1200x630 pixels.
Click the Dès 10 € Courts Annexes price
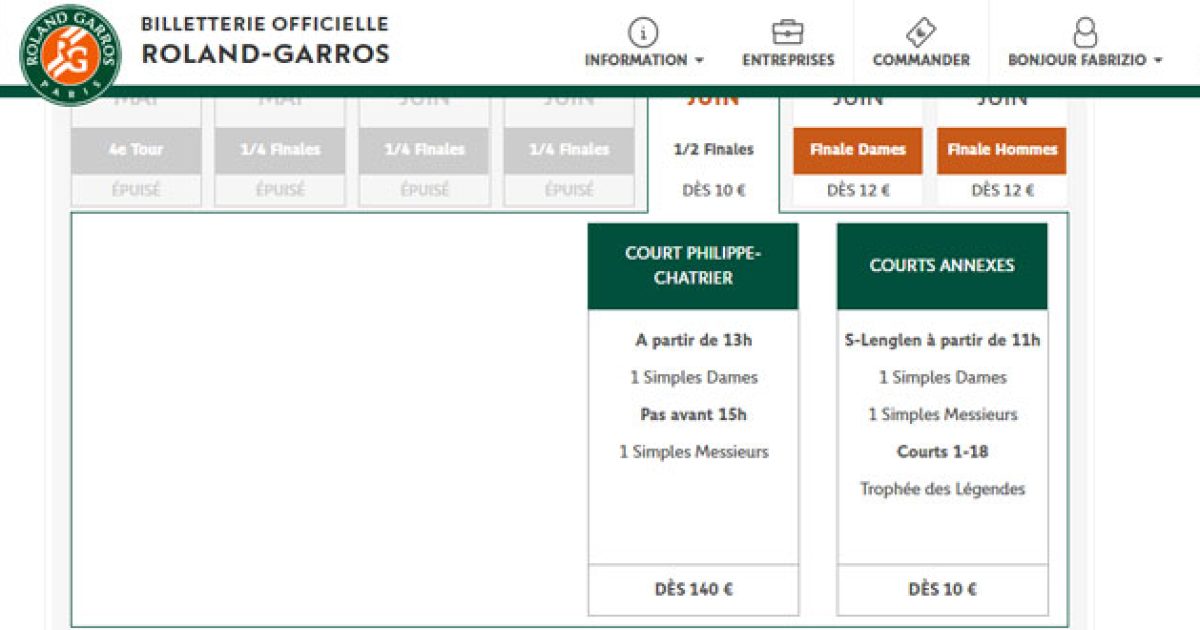pyautogui.click(x=942, y=589)
